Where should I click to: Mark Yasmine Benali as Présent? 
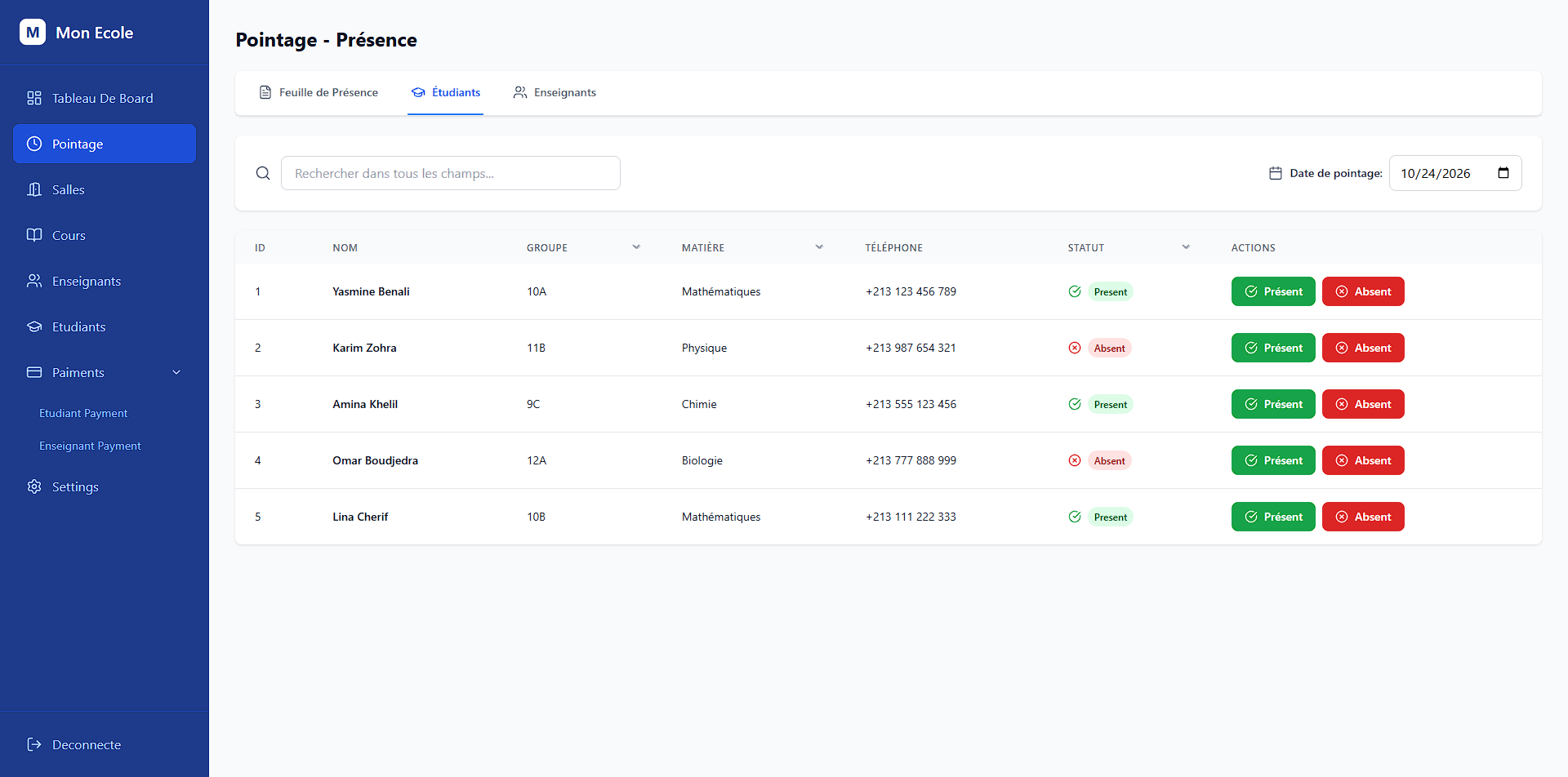tap(1273, 291)
